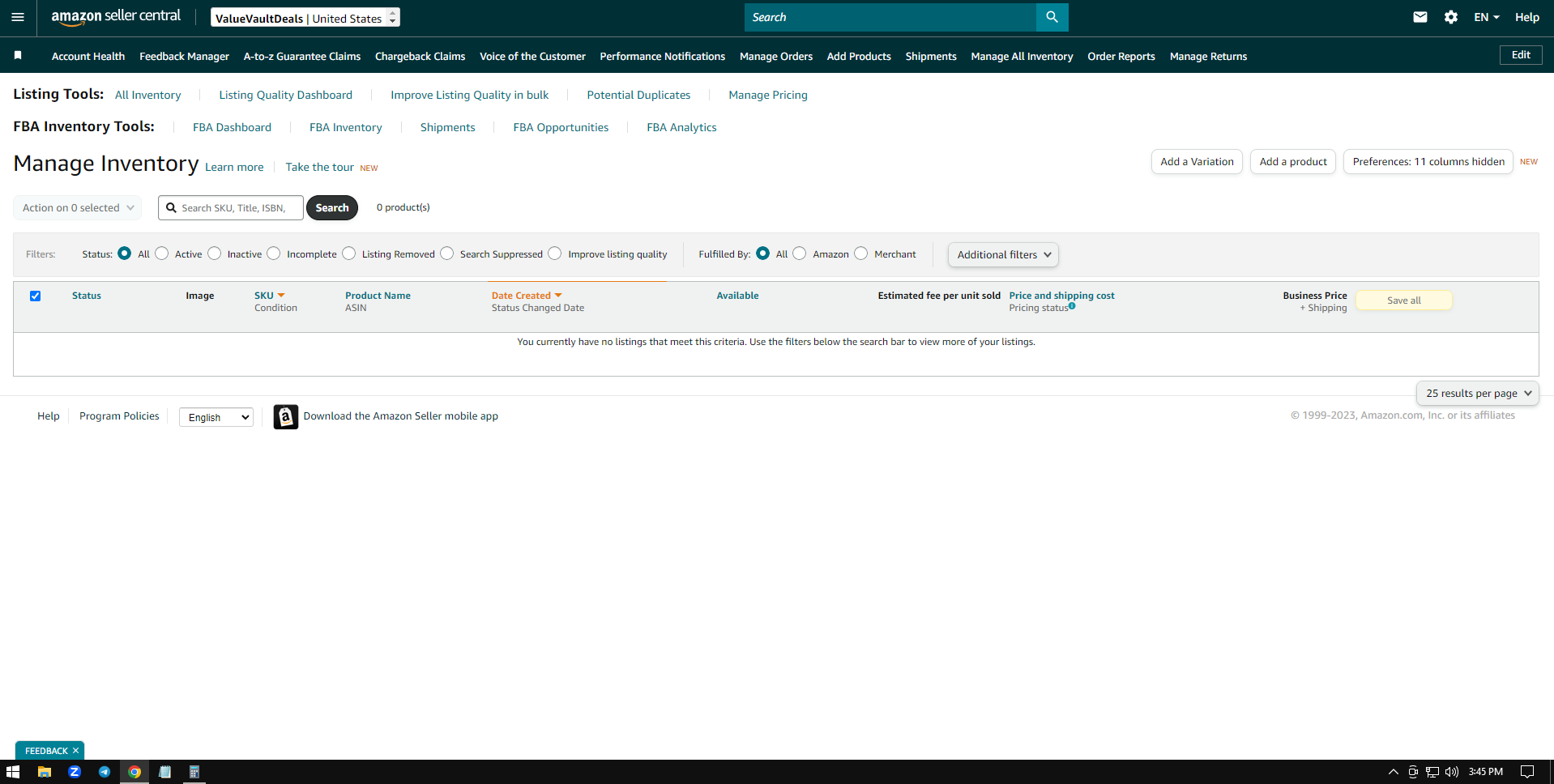
Task: Select Fulfilled By Amazon radio button
Action: 800,254
